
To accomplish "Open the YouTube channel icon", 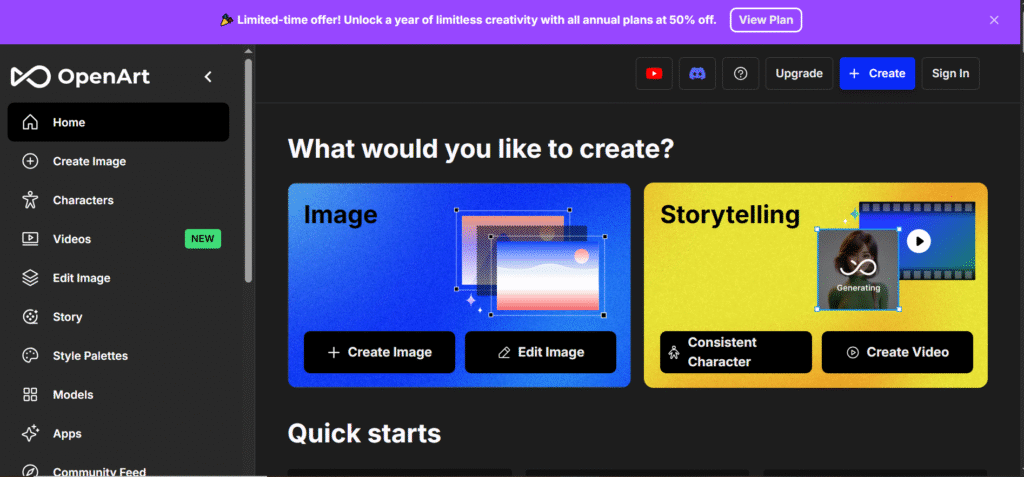I will [654, 74].
